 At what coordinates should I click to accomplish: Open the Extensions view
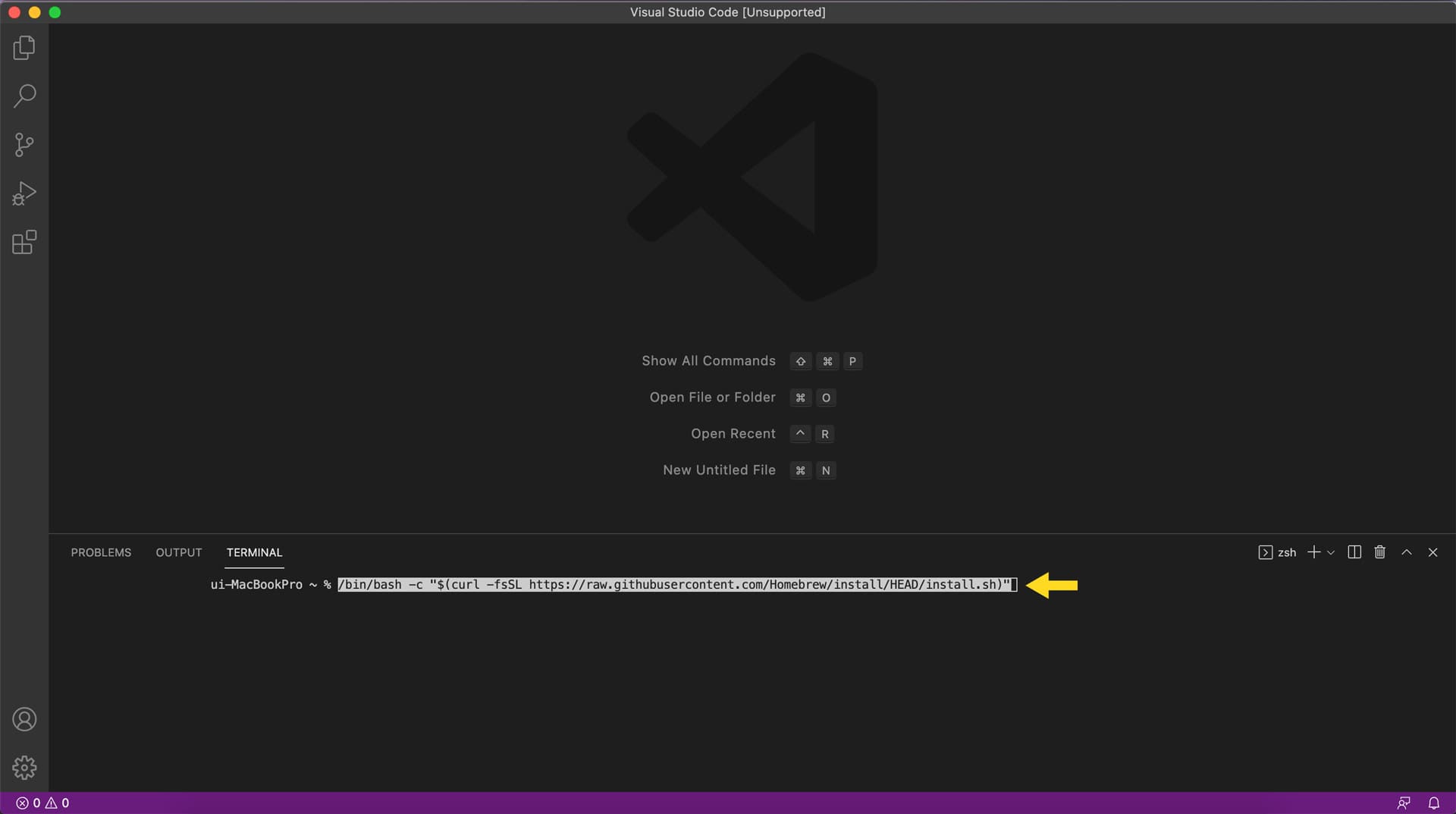pyautogui.click(x=24, y=242)
